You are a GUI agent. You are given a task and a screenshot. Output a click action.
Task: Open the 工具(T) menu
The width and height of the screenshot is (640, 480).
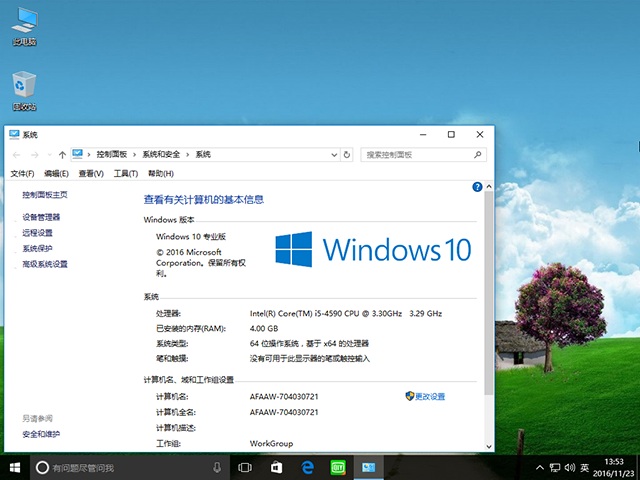point(125,174)
